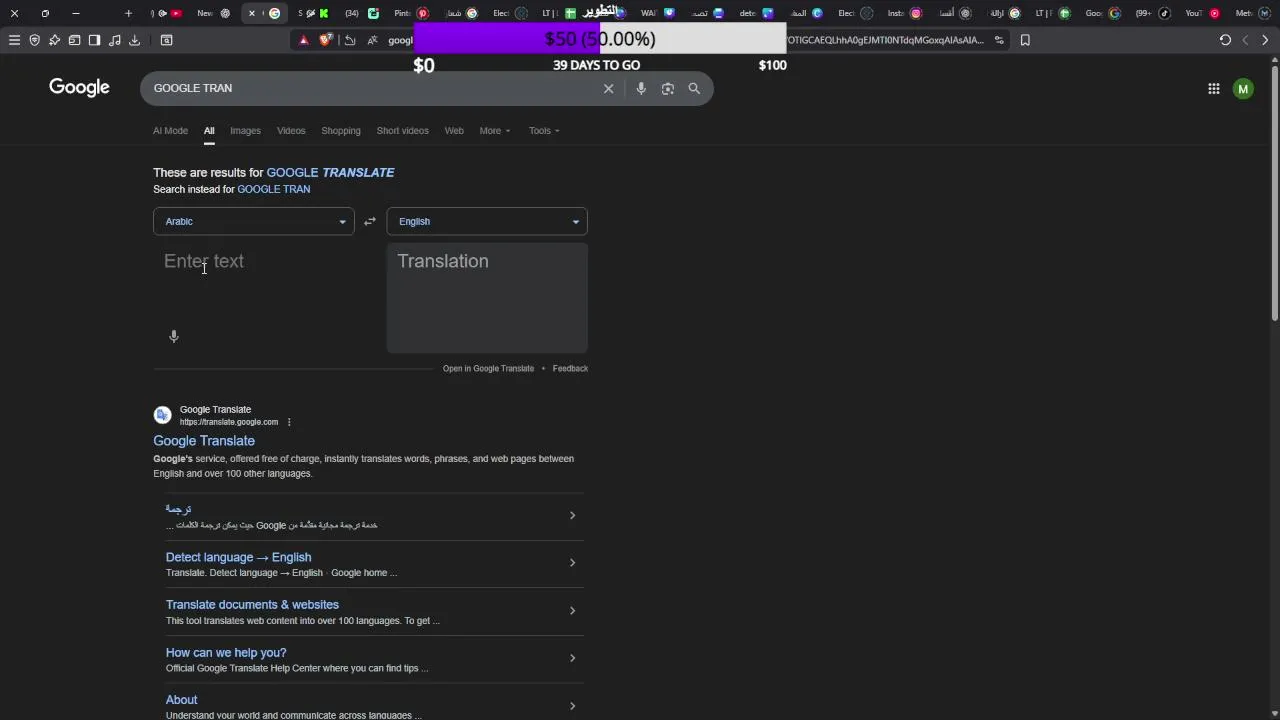The height and width of the screenshot is (720, 1280).
Task: Open the Brave Shields lion icon
Action: (x=326, y=40)
